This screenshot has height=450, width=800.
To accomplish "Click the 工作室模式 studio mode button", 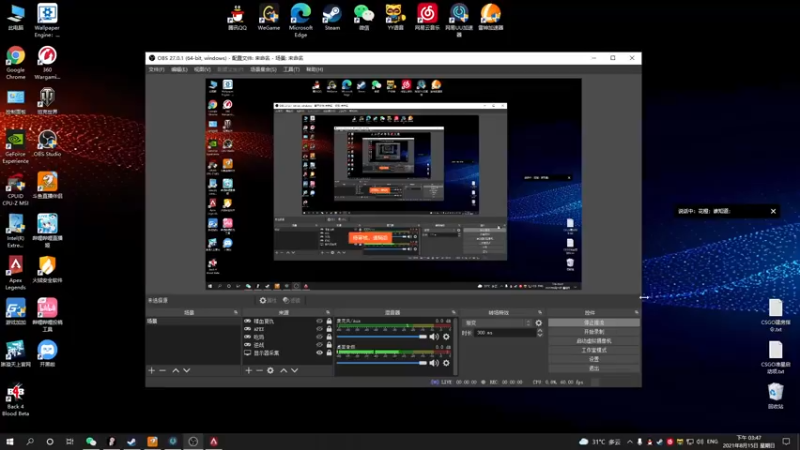I will point(594,350).
